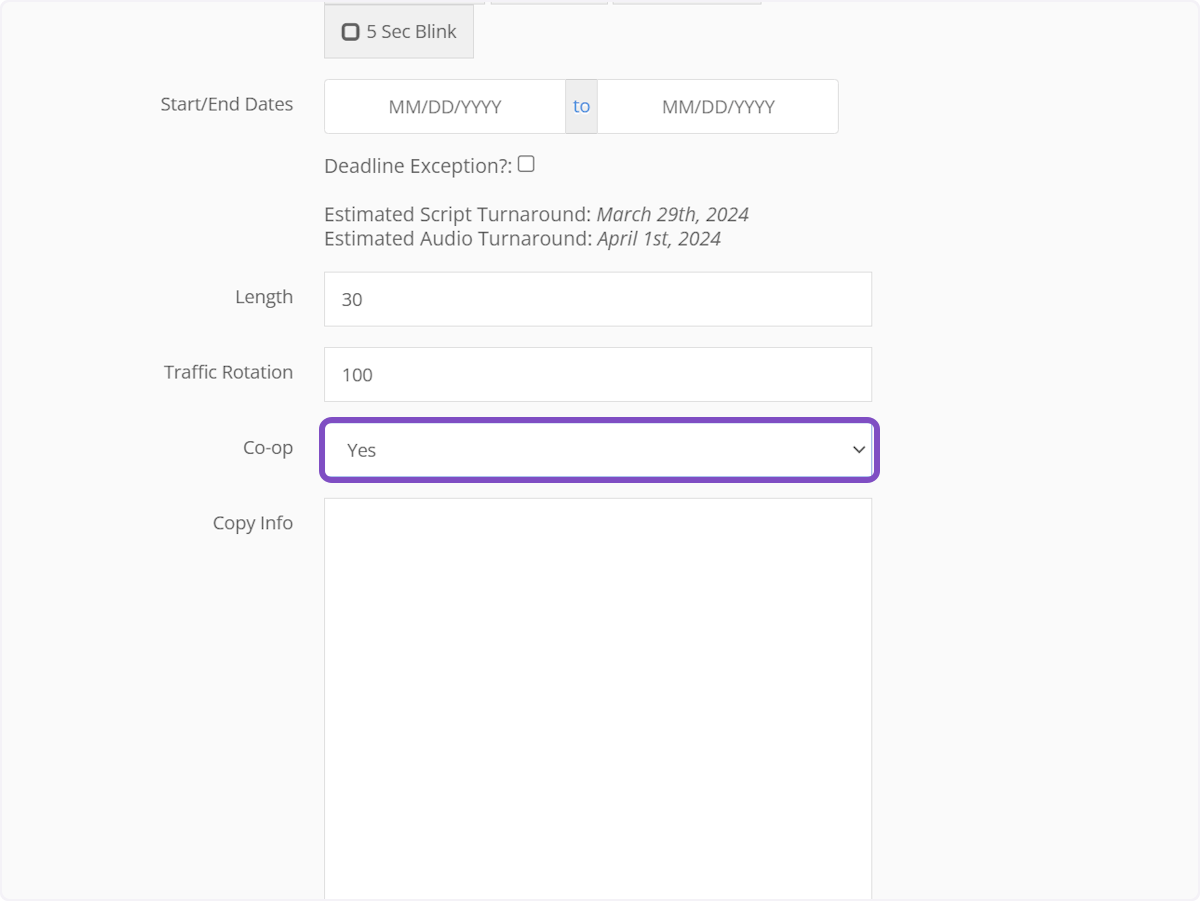The image size is (1200, 901).
Task: Click the start date MM/DD/YYYY field
Action: (444, 107)
